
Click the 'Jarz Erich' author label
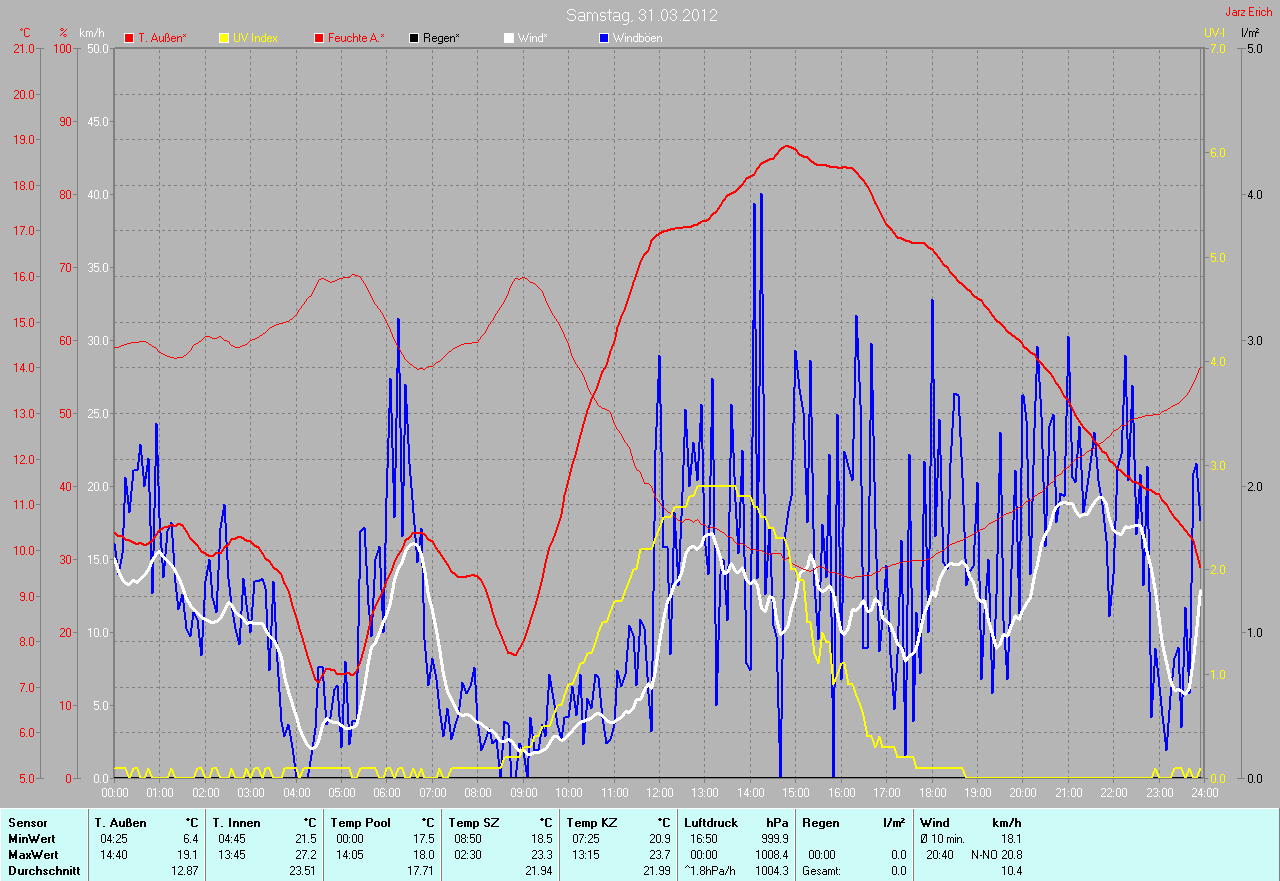click(1250, 12)
